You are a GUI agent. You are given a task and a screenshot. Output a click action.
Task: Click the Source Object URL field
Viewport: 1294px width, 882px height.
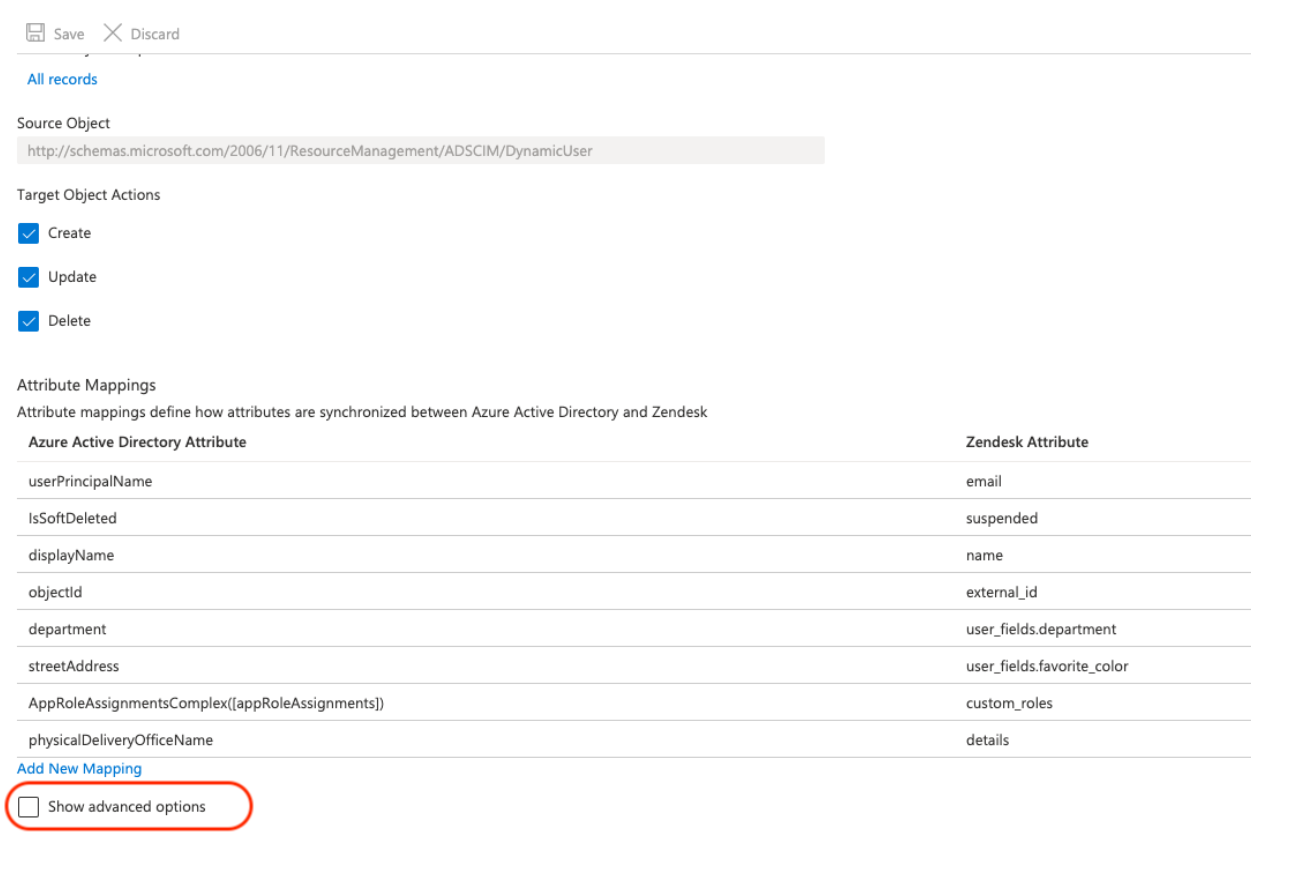coord(420,151)
